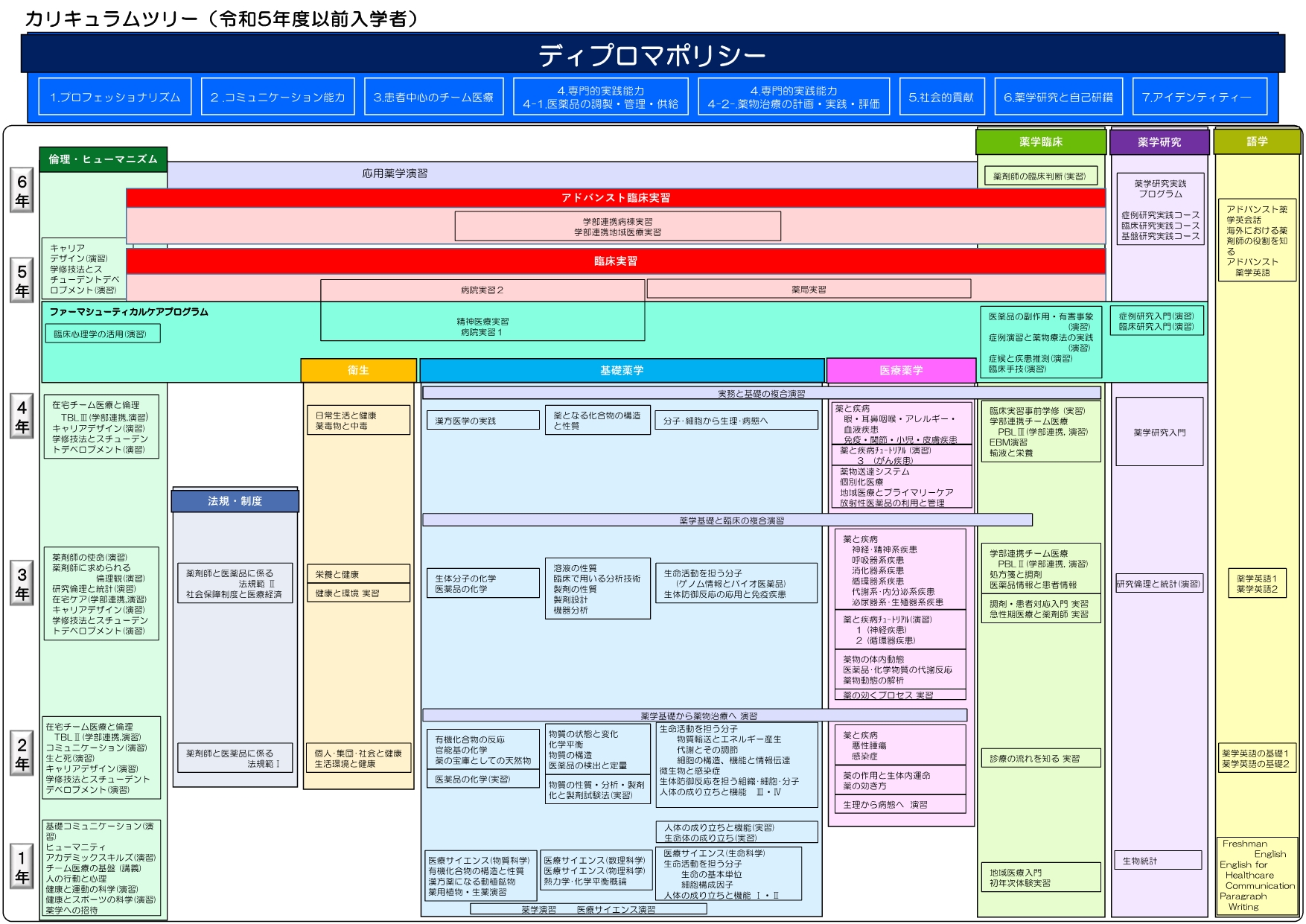Select the 1.プロフェッショナリズム box

coord(115,97)
